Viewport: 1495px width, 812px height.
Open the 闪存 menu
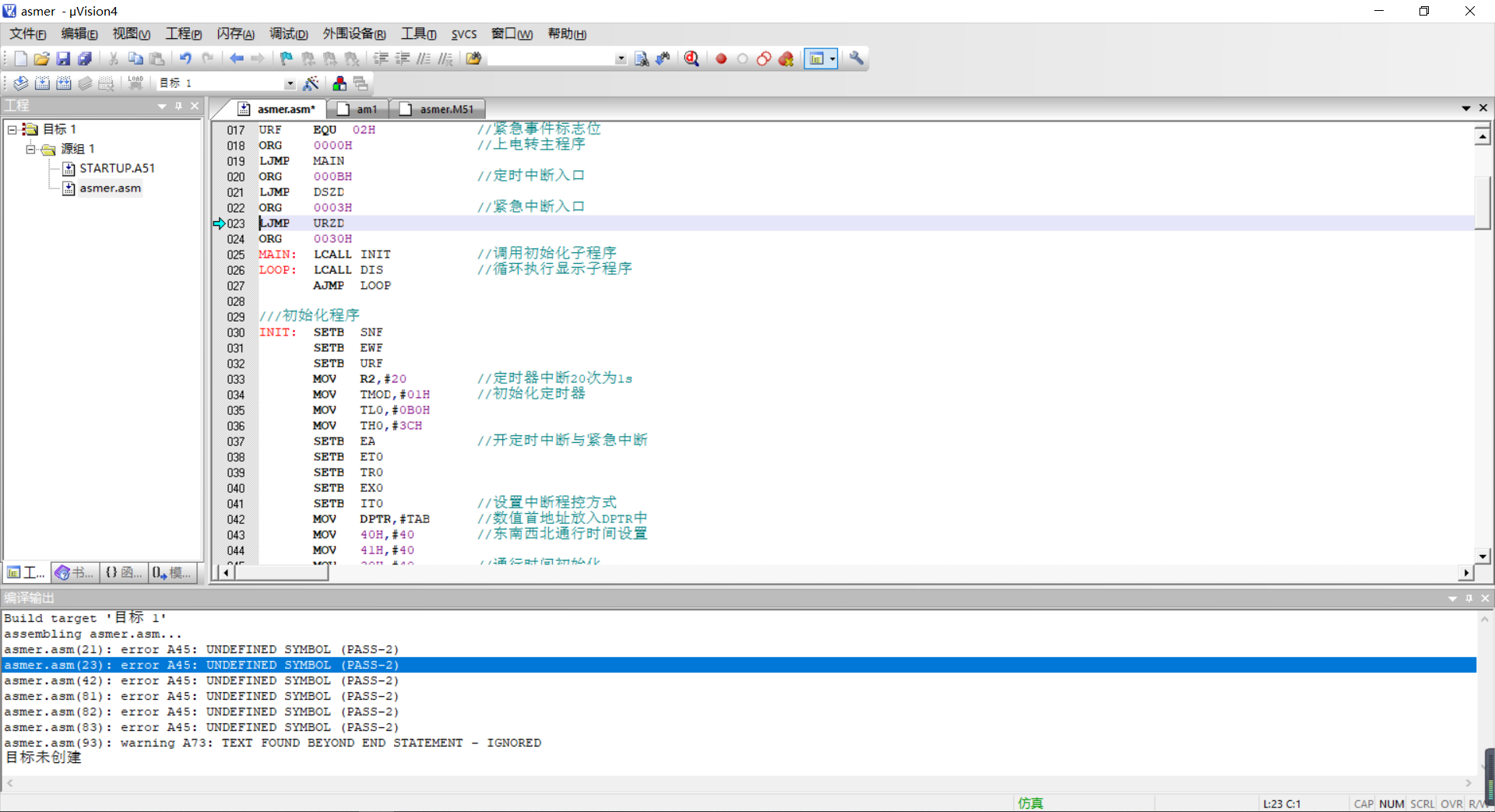235,33
